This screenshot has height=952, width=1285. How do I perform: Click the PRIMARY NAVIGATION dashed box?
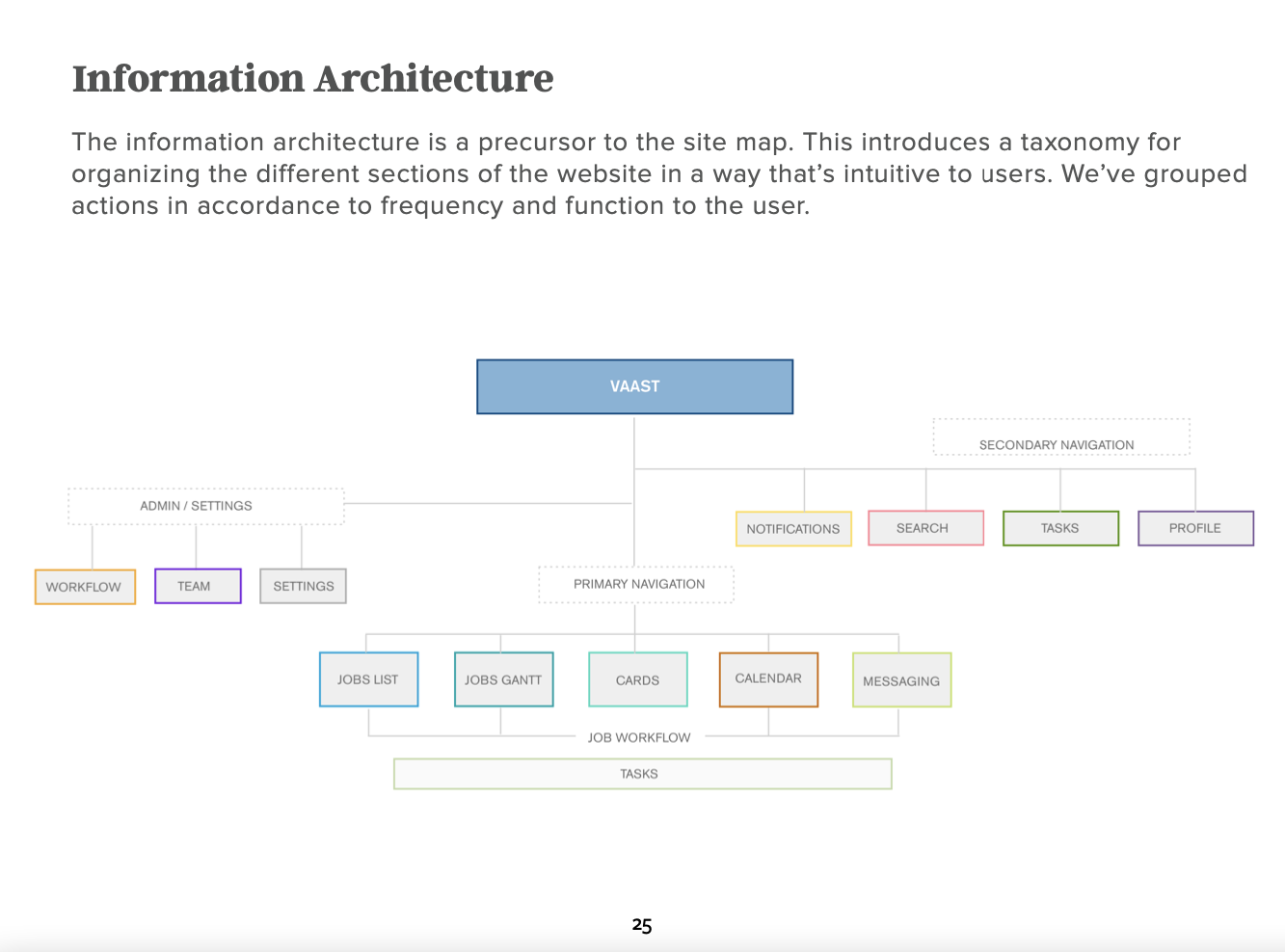point(636,584)
